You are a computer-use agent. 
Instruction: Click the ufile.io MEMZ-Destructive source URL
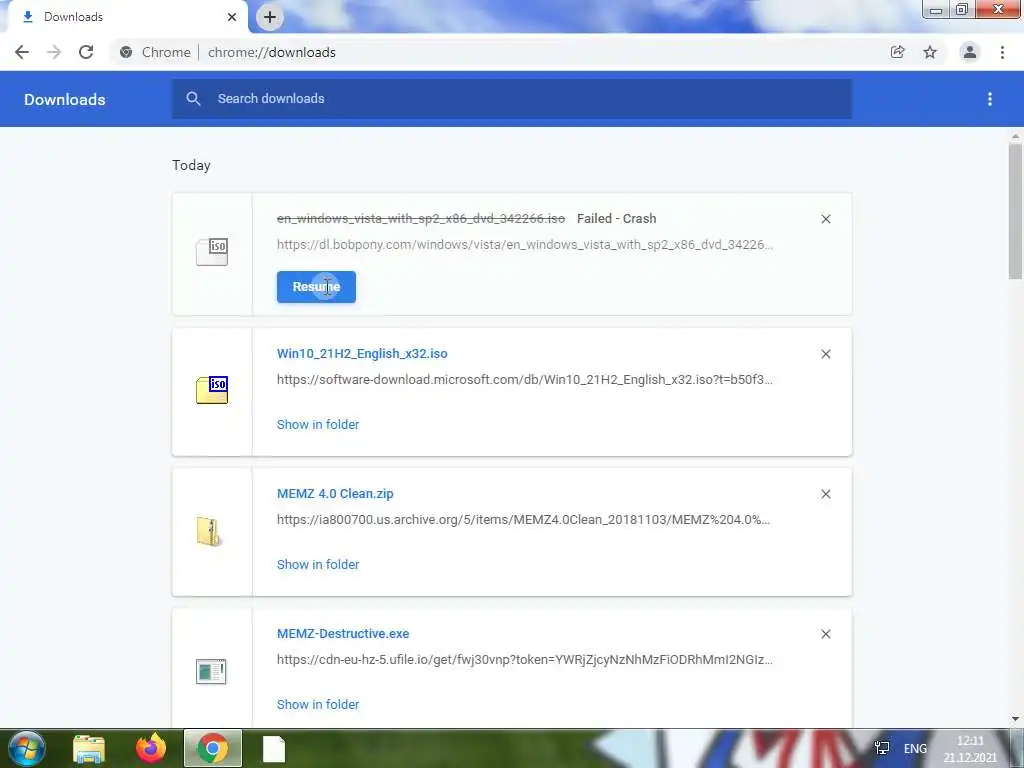coord(524,660)
